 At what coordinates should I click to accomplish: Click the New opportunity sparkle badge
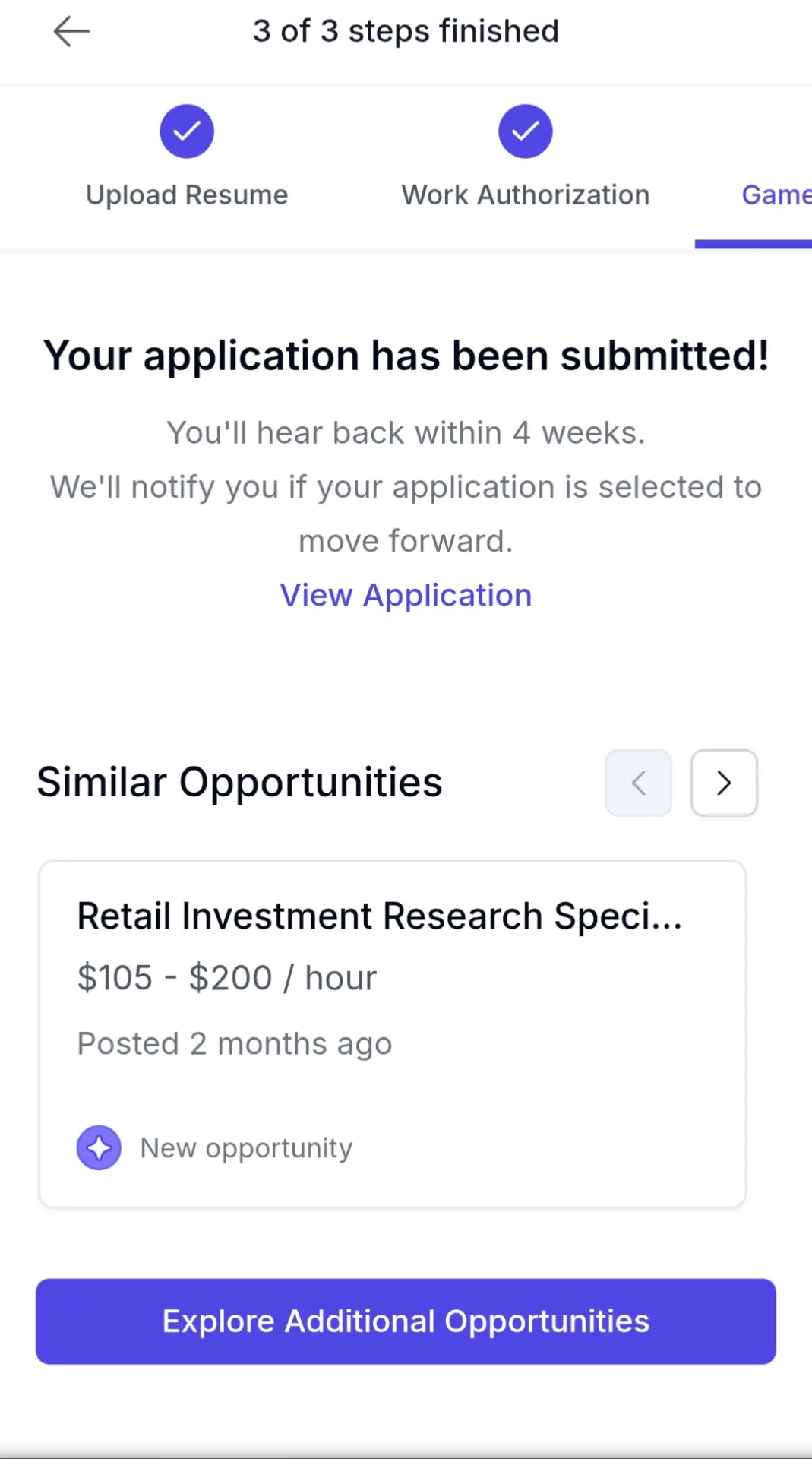99,1147
